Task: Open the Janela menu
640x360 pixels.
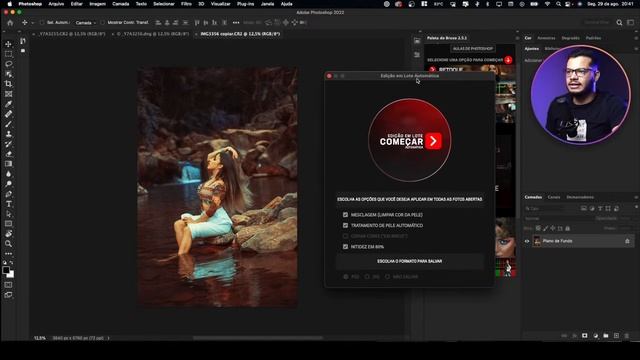Action: 267,4
